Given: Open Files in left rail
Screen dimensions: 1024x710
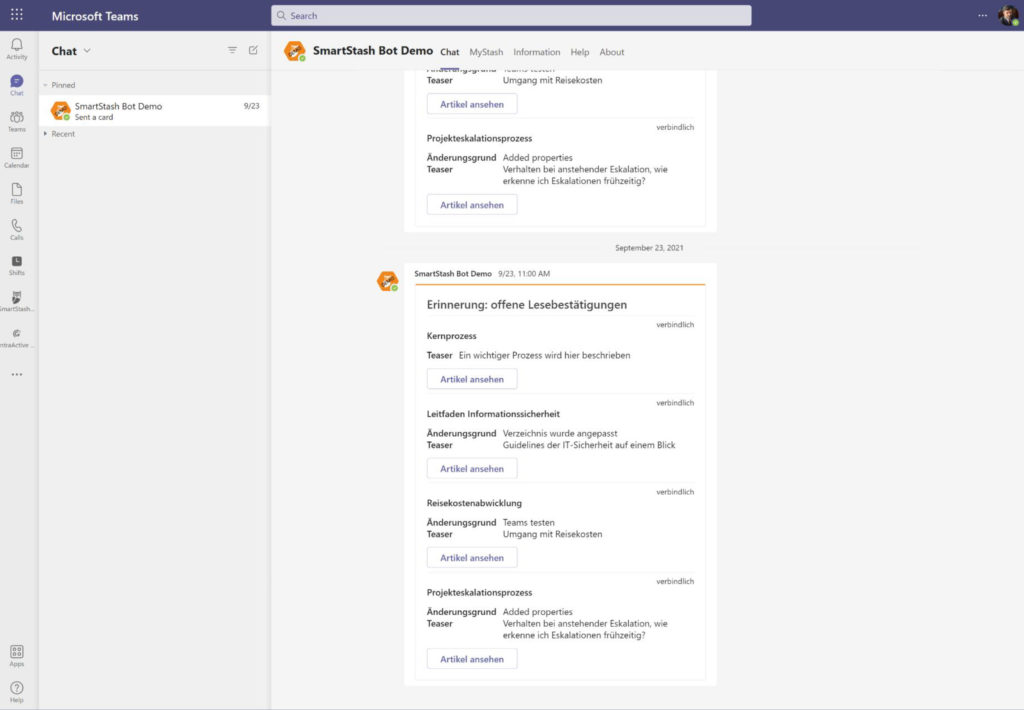Looking at the screenshot, I should click(x=17, y=193).
